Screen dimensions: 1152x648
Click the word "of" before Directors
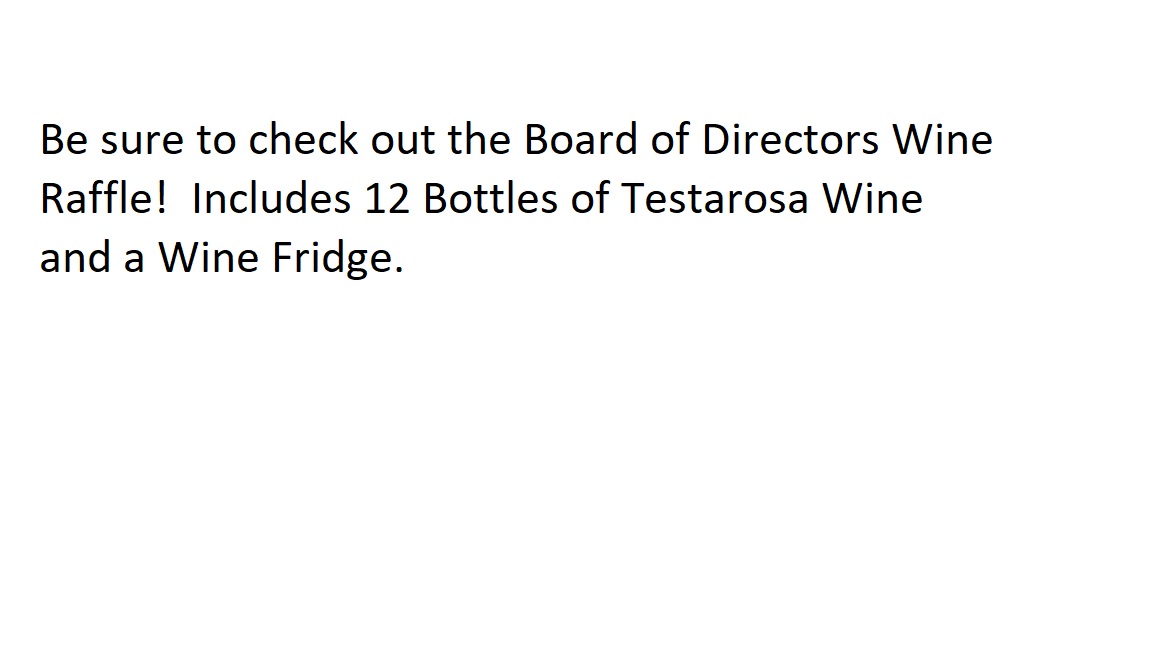point(670,140)
